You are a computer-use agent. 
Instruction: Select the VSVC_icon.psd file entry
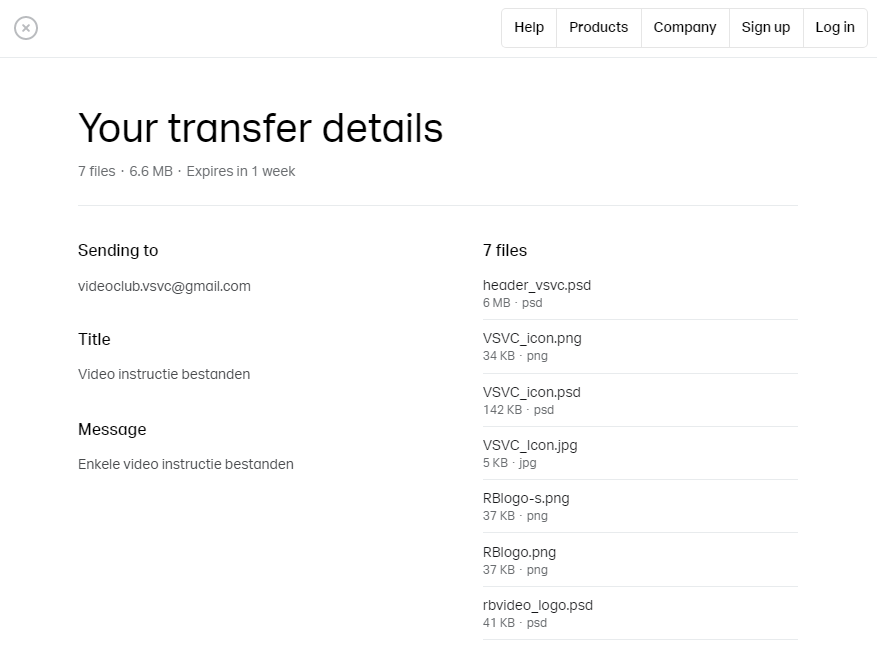(x=640, y=400)
